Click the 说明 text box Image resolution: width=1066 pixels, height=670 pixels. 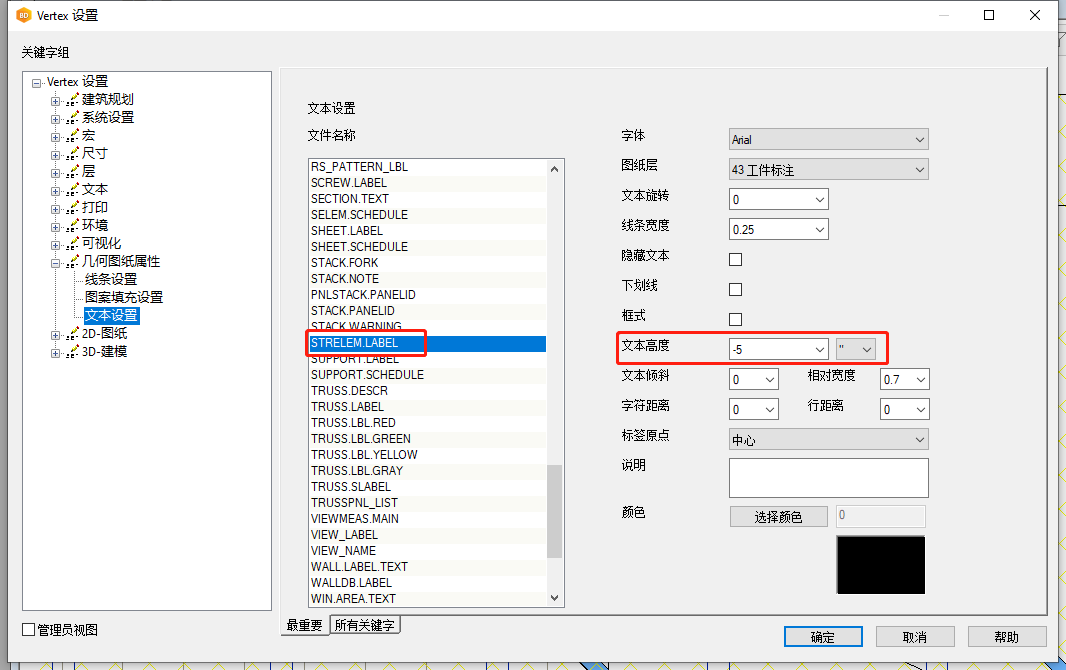[x=829, y=478]
